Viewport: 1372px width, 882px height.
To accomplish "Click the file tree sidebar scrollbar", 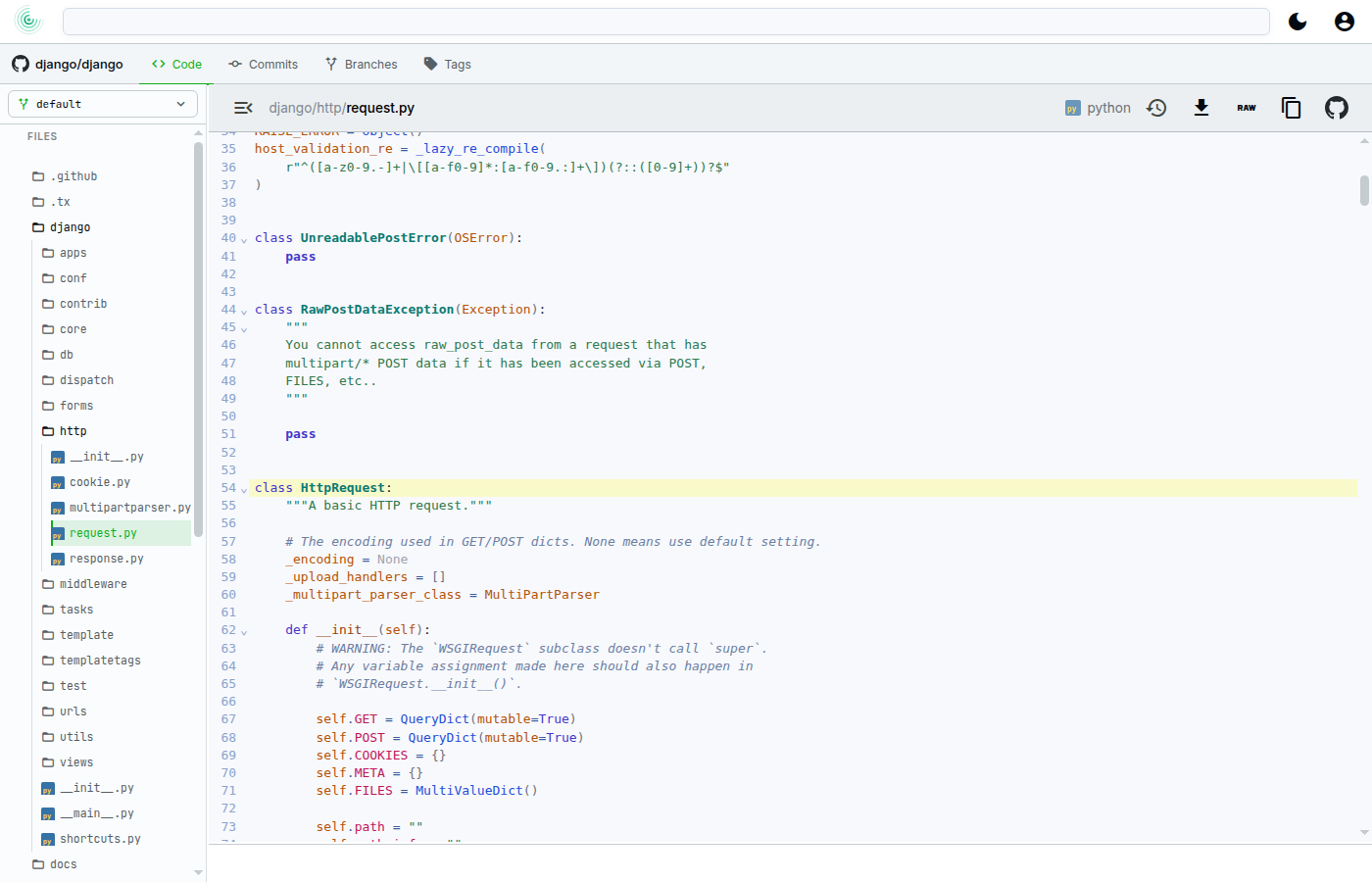I will [198, 340].
